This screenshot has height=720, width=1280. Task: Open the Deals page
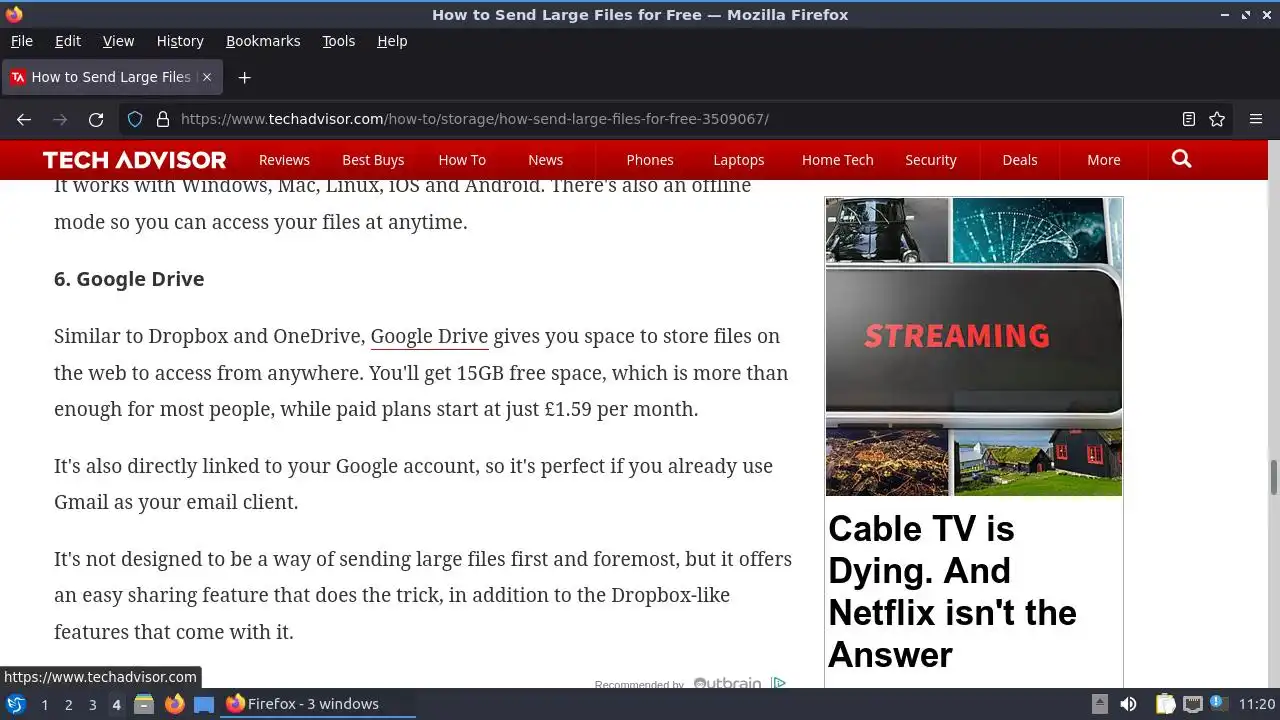tap(1020, 160)
